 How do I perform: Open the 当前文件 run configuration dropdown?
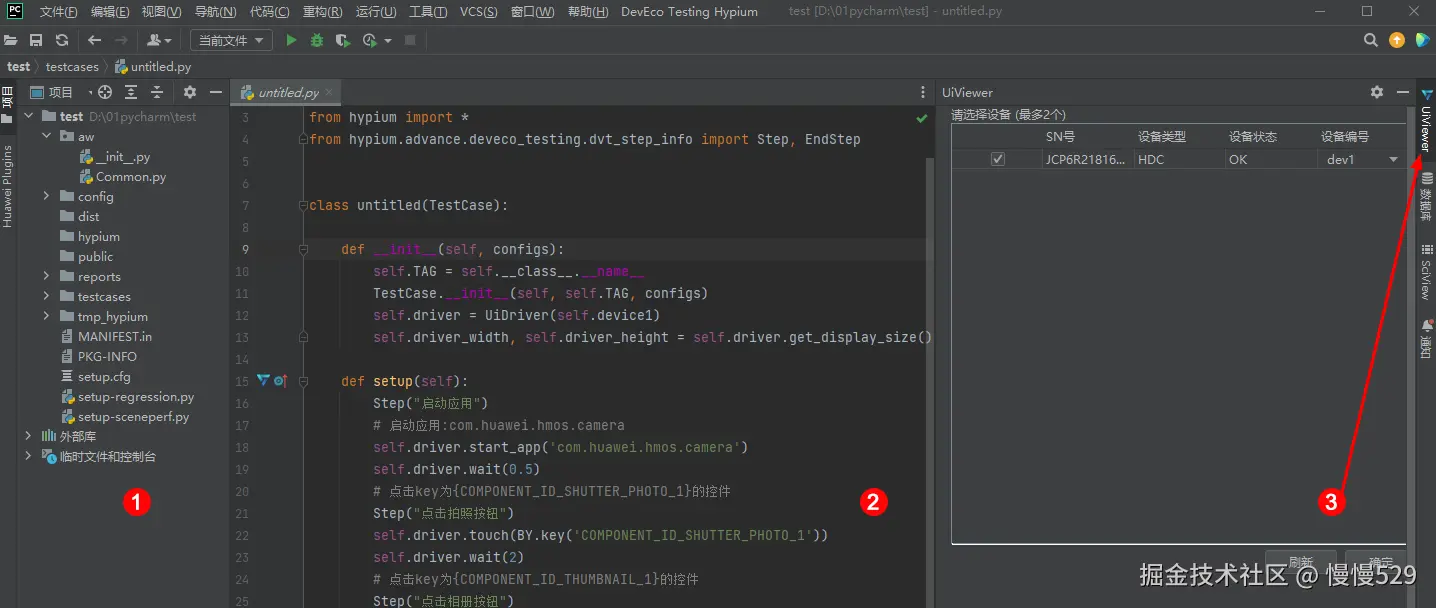231,40
